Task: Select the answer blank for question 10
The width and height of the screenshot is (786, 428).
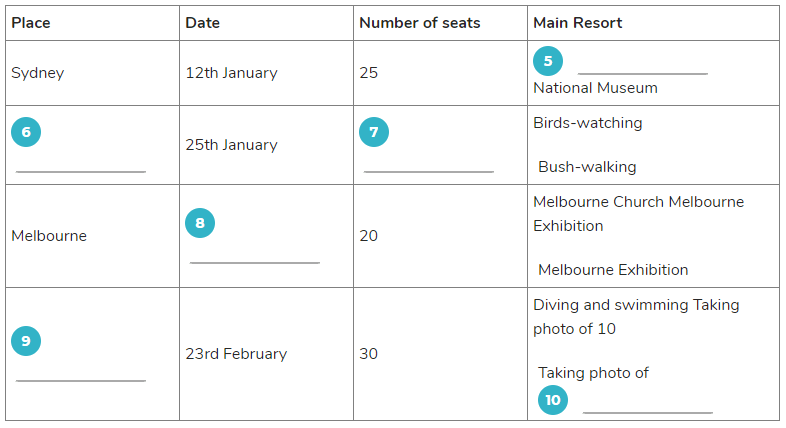Action: coord(648,412)
